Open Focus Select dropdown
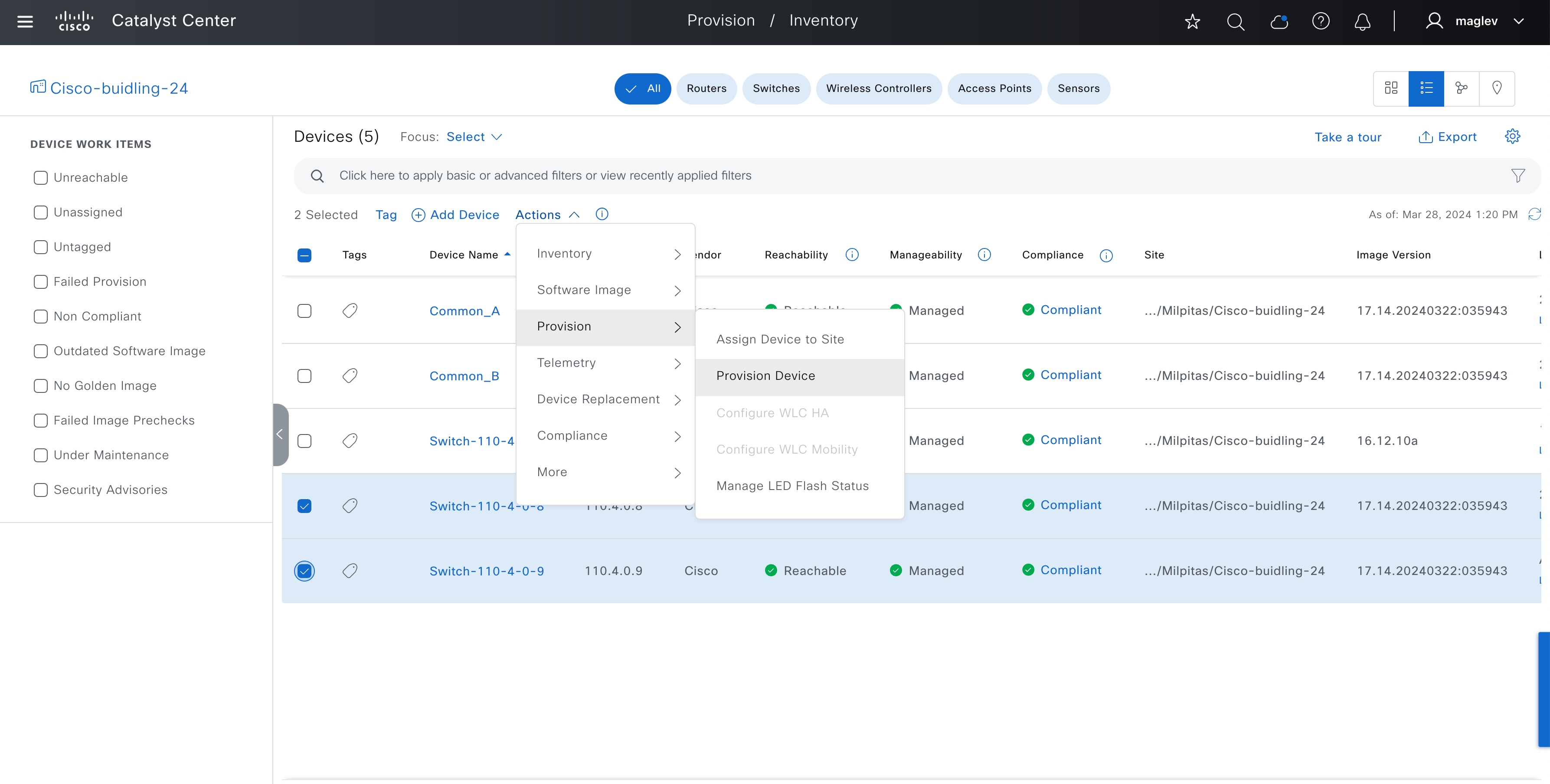The height and width of the screenshot is (784, 1550). coord(474,137)
